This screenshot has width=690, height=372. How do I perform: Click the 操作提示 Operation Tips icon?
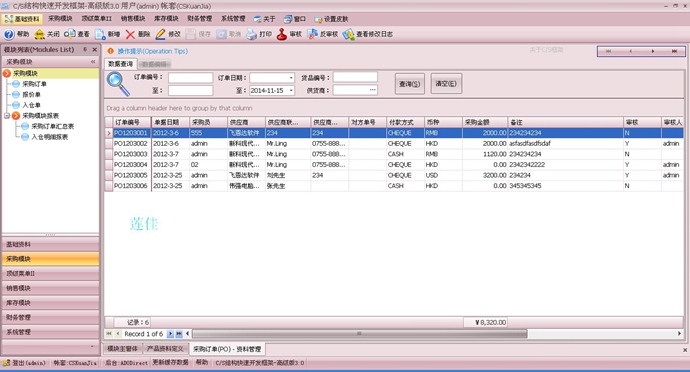coord(110,51)
